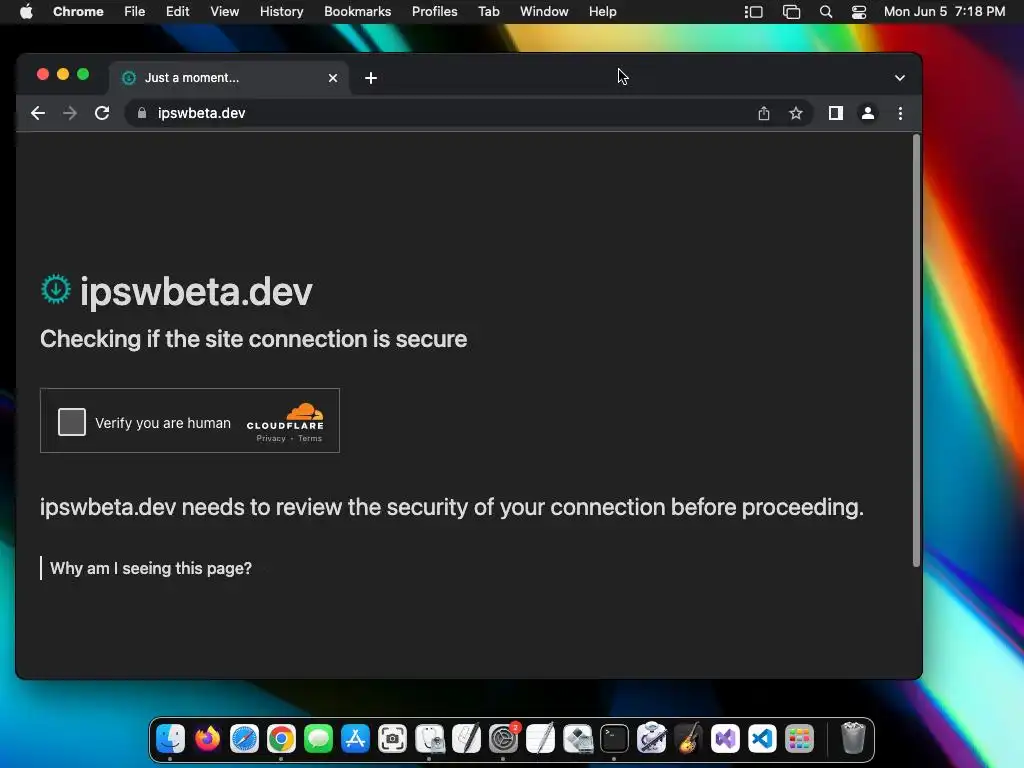Select the Just a moment tab

[x=229, y=78]
